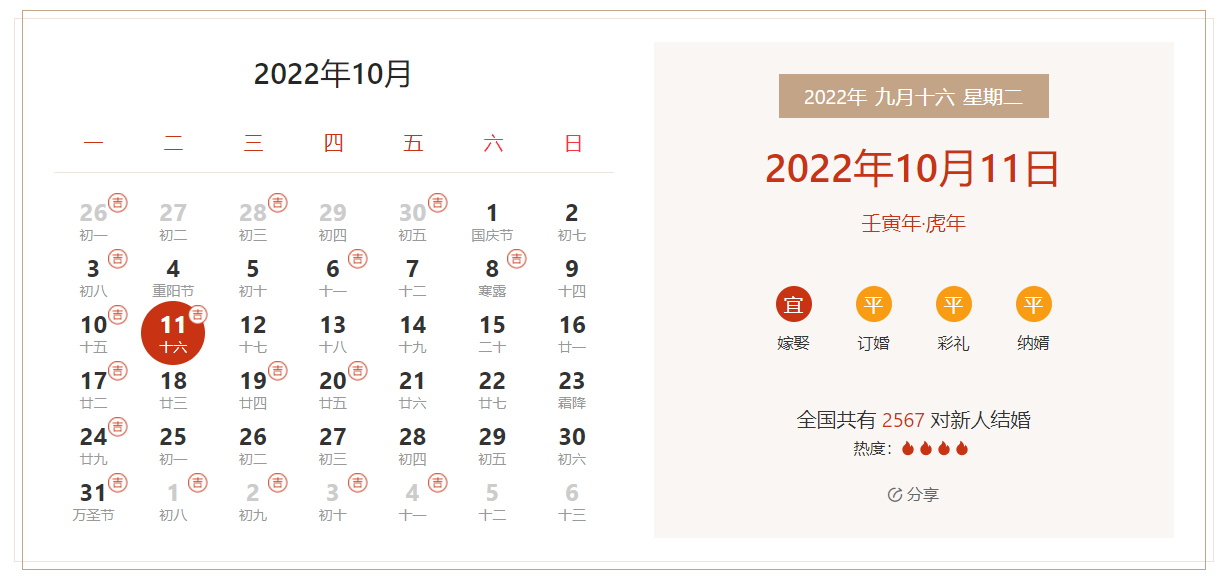The height and width of the screenshot is (578, 1221).
Task: Click the 吉 badge on September 30
Action: (x=438, y=203)
